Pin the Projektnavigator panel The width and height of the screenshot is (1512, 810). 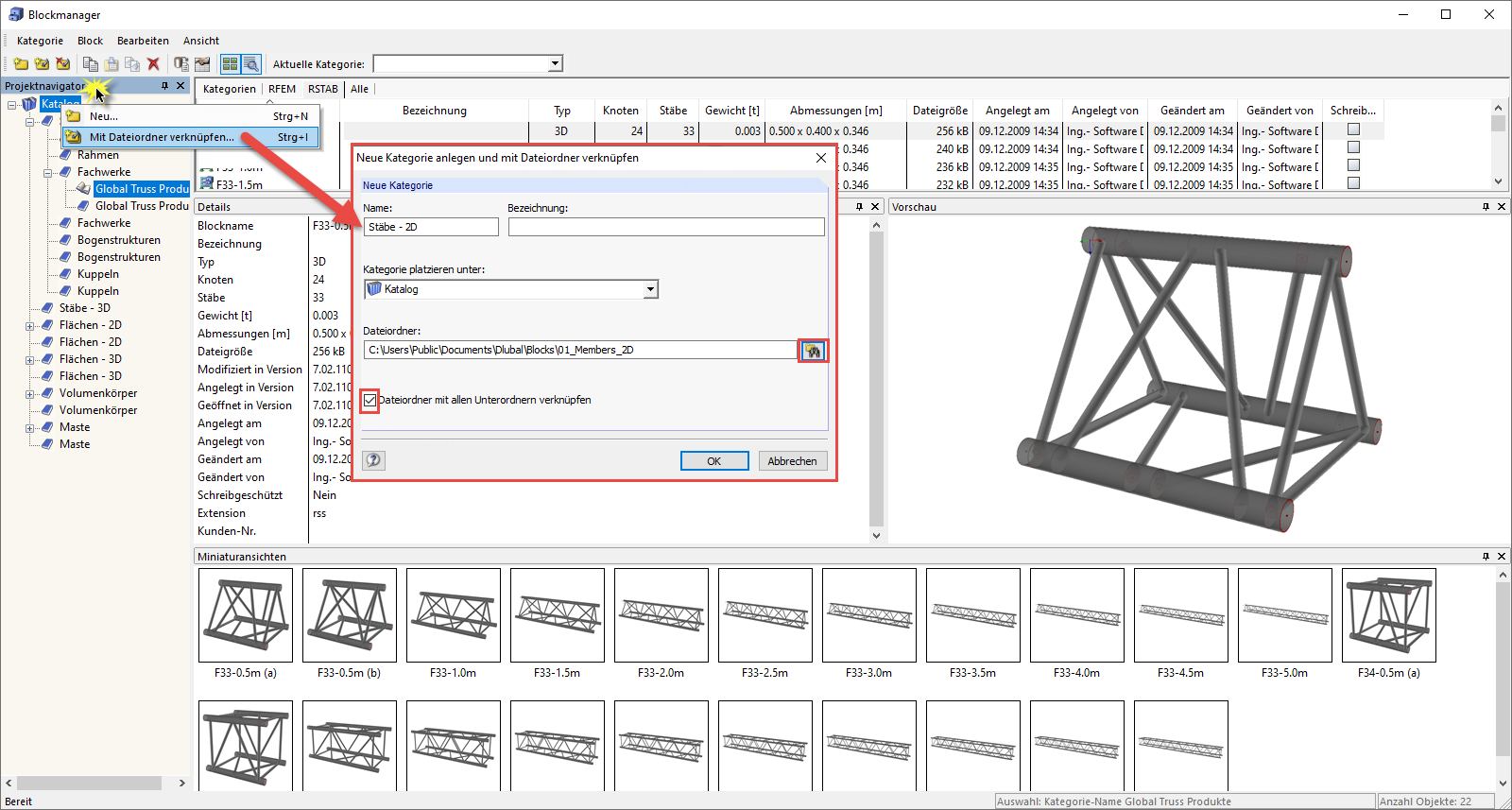(x=164, y=86)
